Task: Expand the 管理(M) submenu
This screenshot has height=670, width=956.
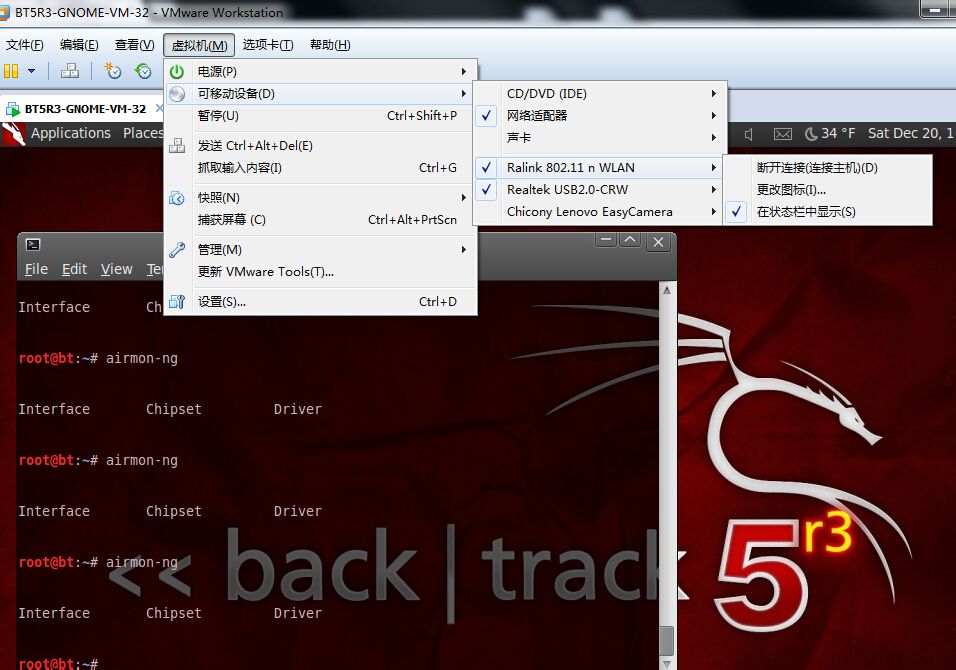Action: pos(321,249)
